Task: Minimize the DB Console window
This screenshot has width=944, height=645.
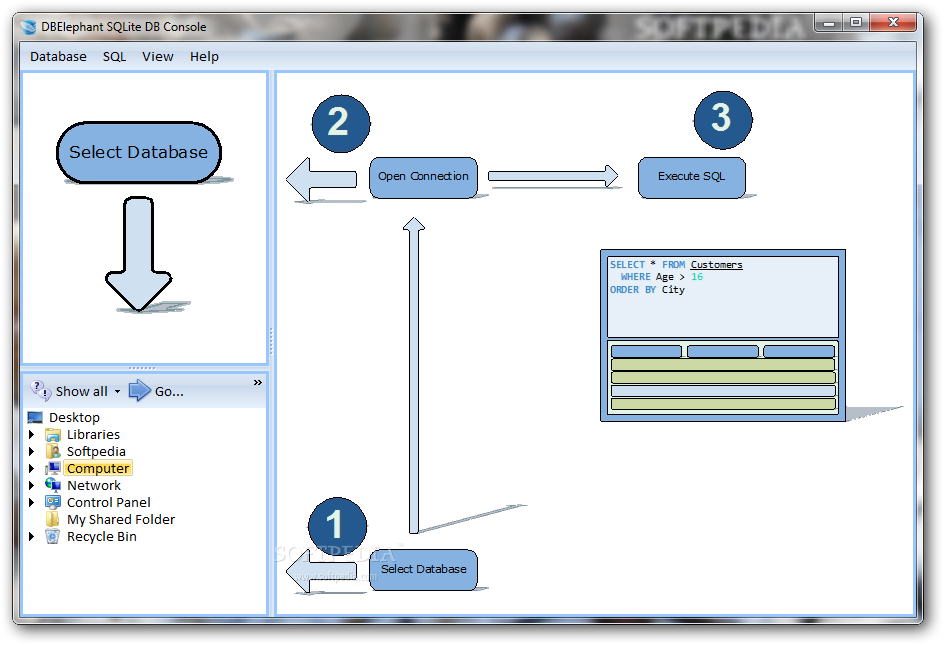Action: pos(829,23)
